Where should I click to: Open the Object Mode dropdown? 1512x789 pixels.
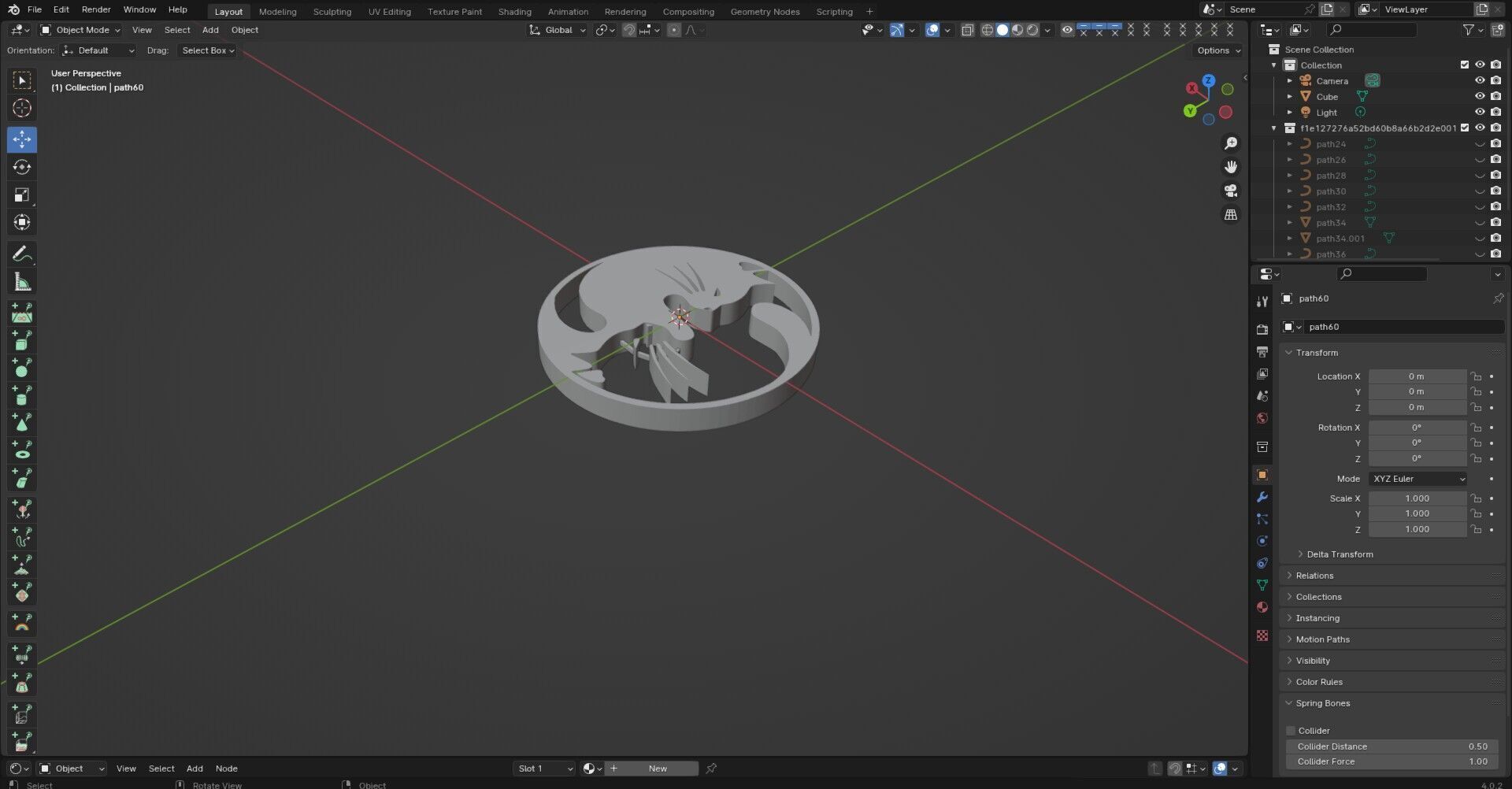click(80, 30)
